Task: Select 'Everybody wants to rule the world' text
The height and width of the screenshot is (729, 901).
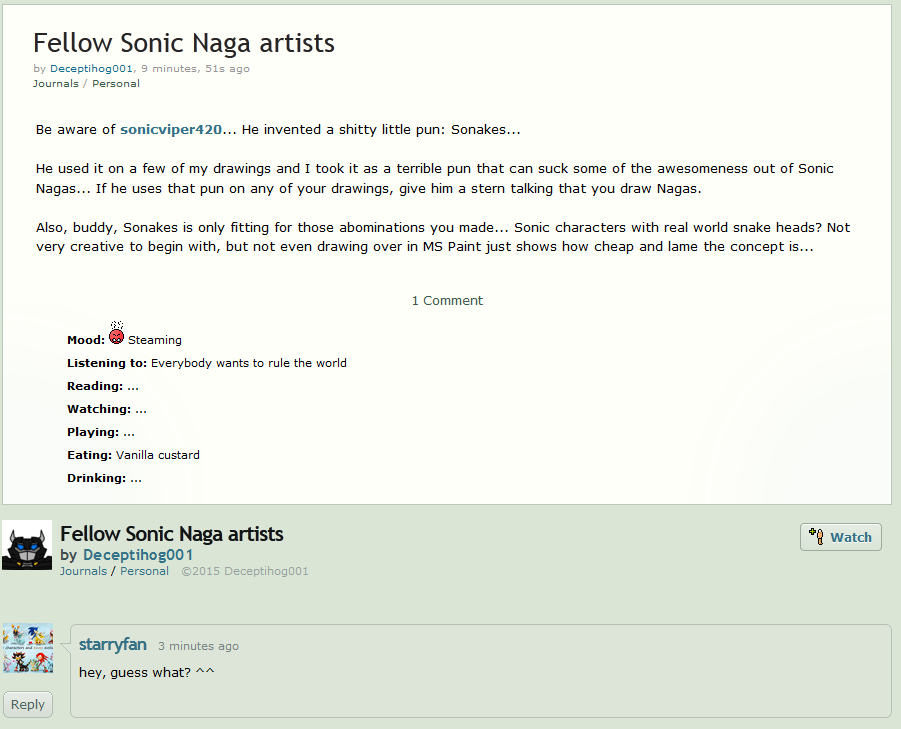Action: point(249,363)
